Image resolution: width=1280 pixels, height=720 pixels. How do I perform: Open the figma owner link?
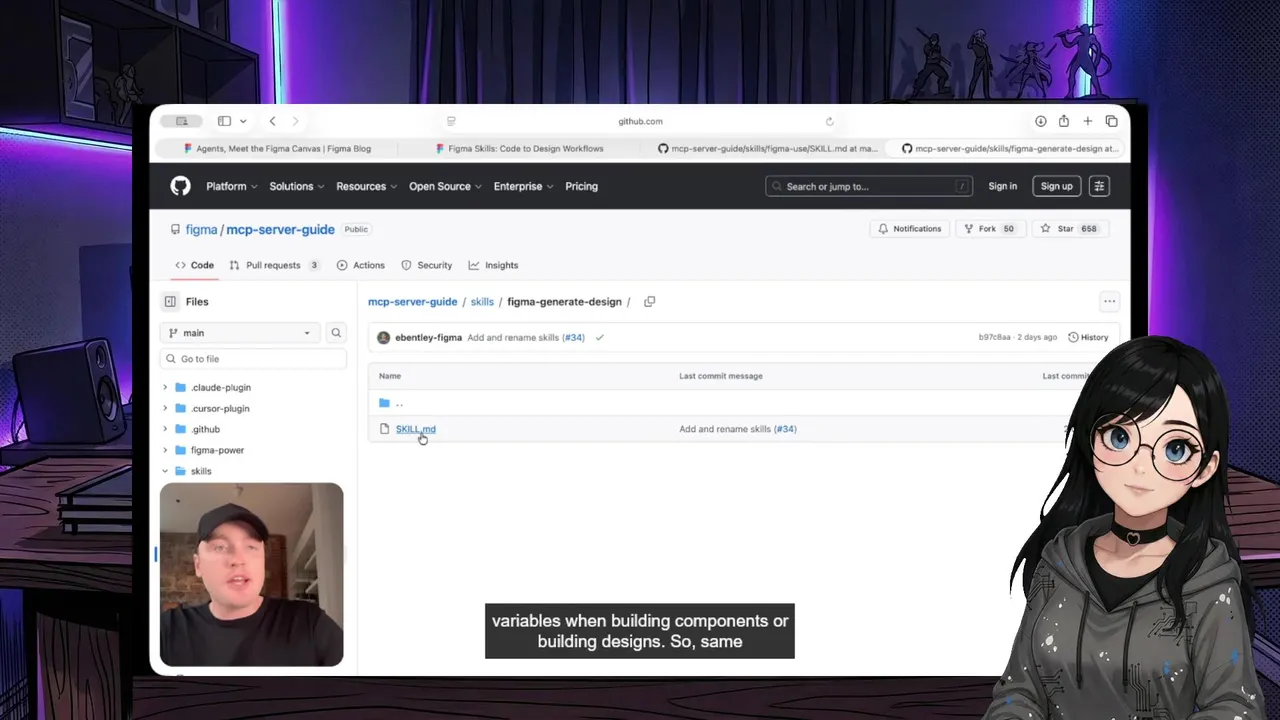[201, 229]
